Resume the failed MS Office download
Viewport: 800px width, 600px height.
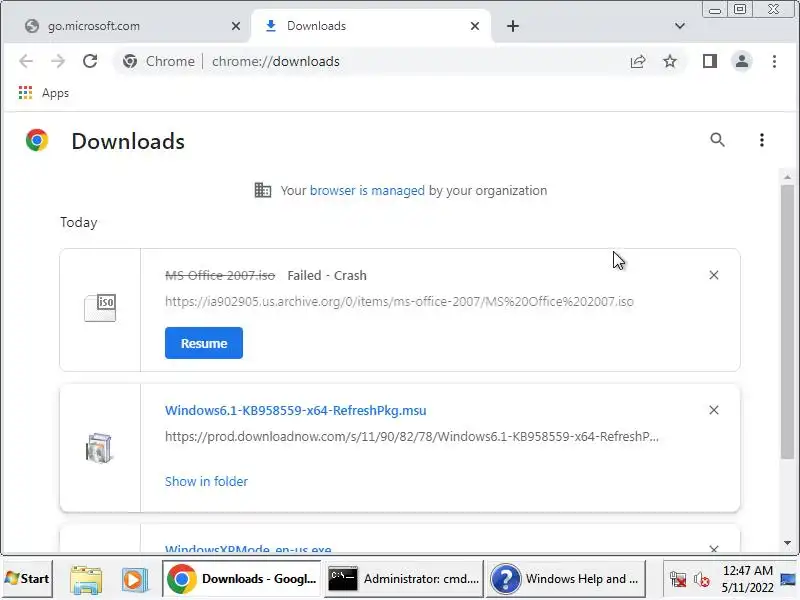click(x=204, y=343)
